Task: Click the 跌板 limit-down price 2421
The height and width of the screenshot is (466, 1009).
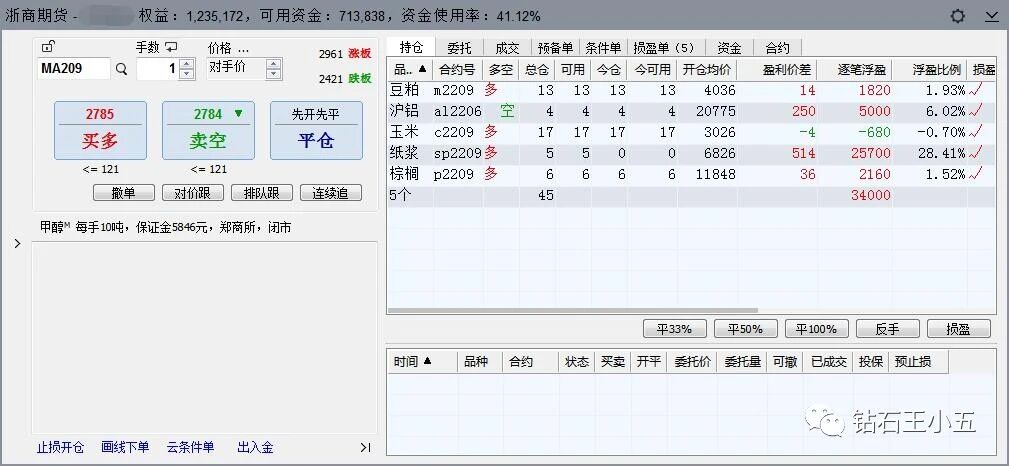Action: [344, 79]
